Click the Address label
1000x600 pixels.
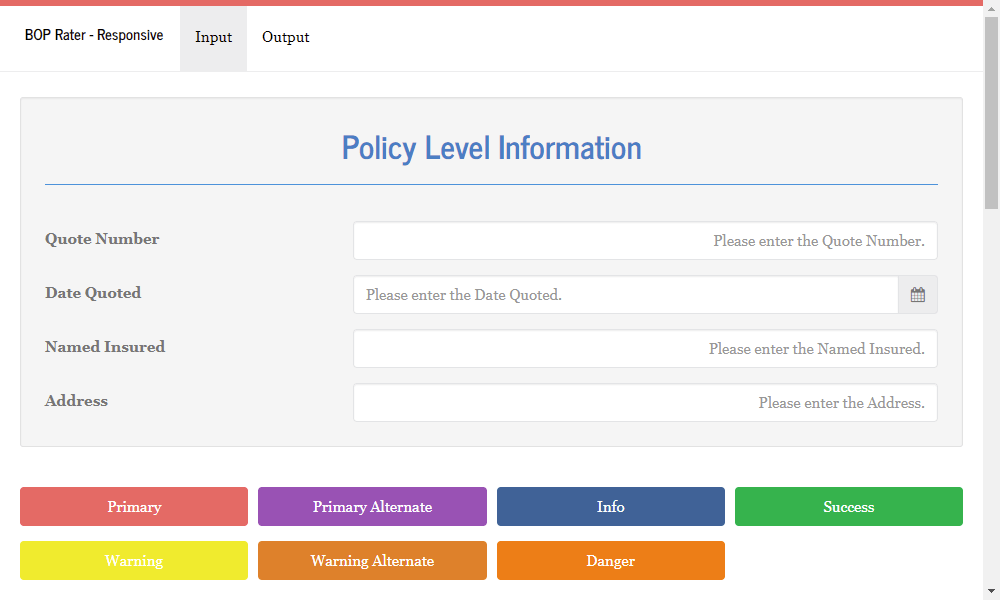(77, 401)
